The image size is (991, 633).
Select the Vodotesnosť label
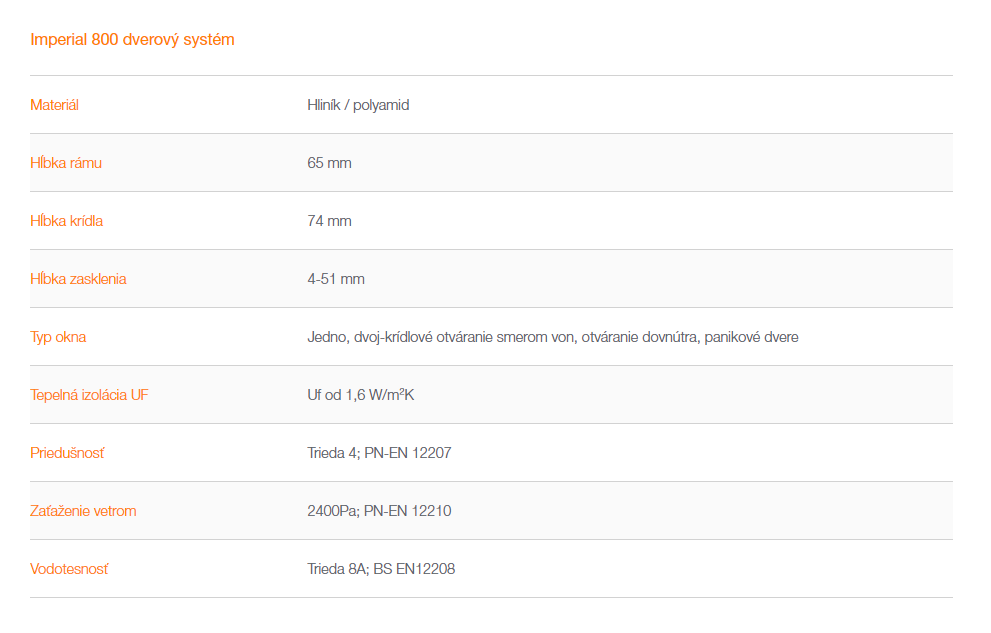(x=69, y=569)
